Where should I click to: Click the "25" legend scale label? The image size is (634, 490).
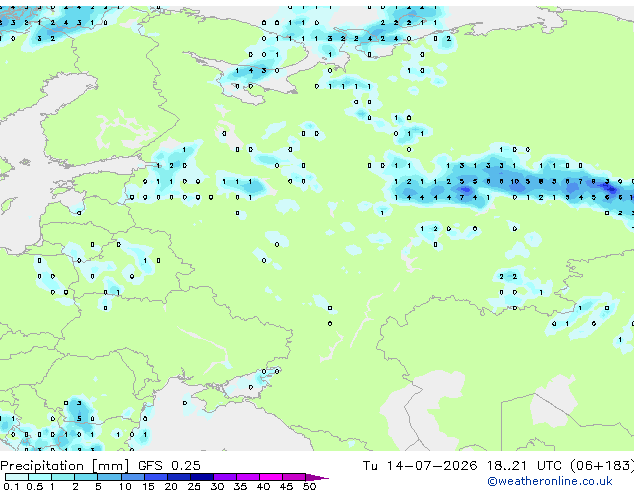coord(194,486)
